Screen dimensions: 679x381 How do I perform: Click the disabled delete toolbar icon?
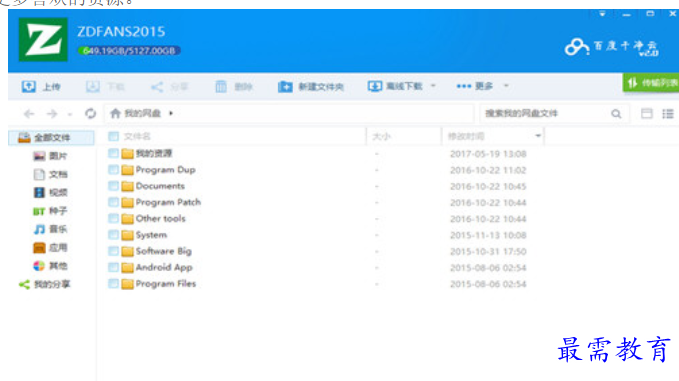pyautogui.click(x=221, y=87)
